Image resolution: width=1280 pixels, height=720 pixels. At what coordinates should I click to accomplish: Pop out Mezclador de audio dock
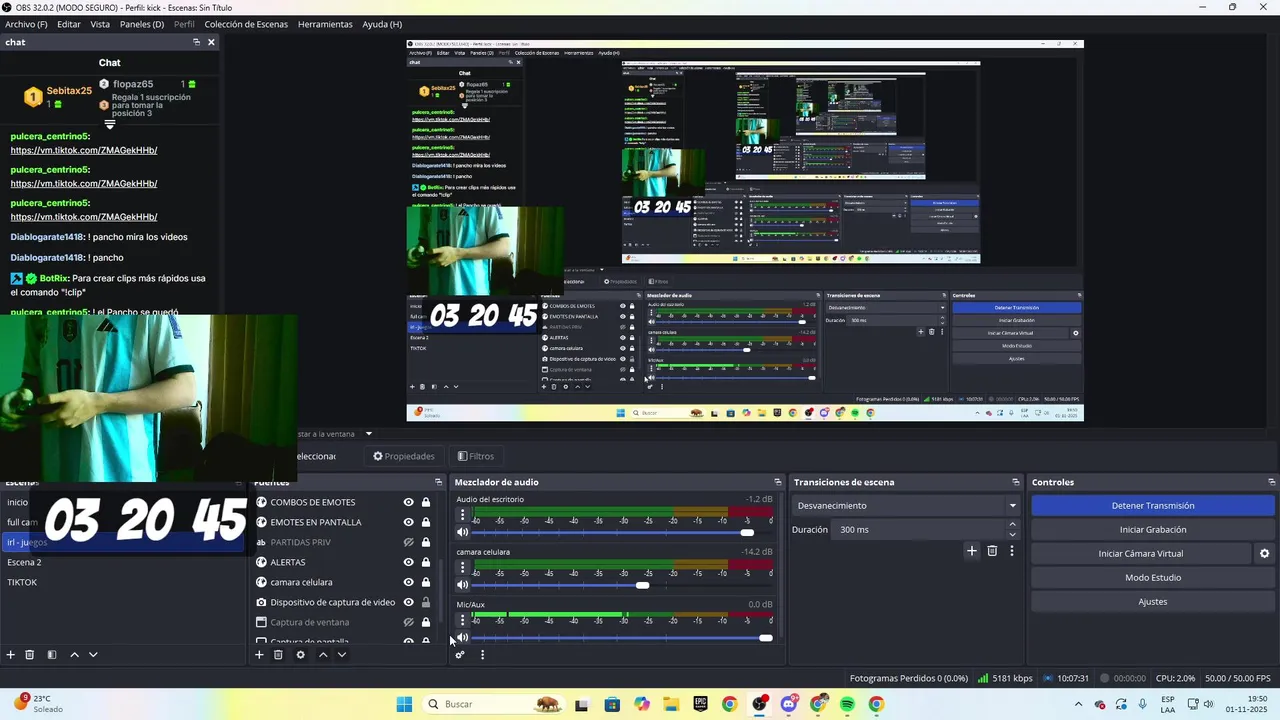pos(778,482)
